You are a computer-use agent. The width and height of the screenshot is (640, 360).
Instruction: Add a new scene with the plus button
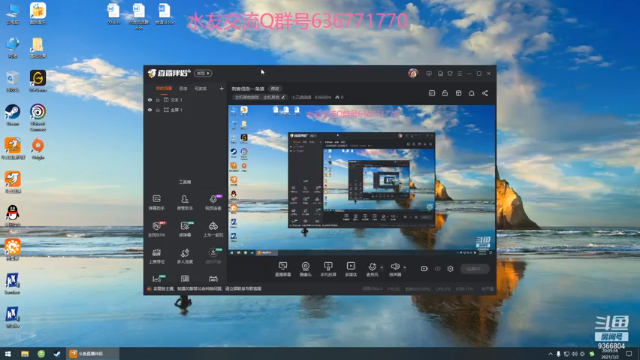pyautogui.click(x=221, y=88)
